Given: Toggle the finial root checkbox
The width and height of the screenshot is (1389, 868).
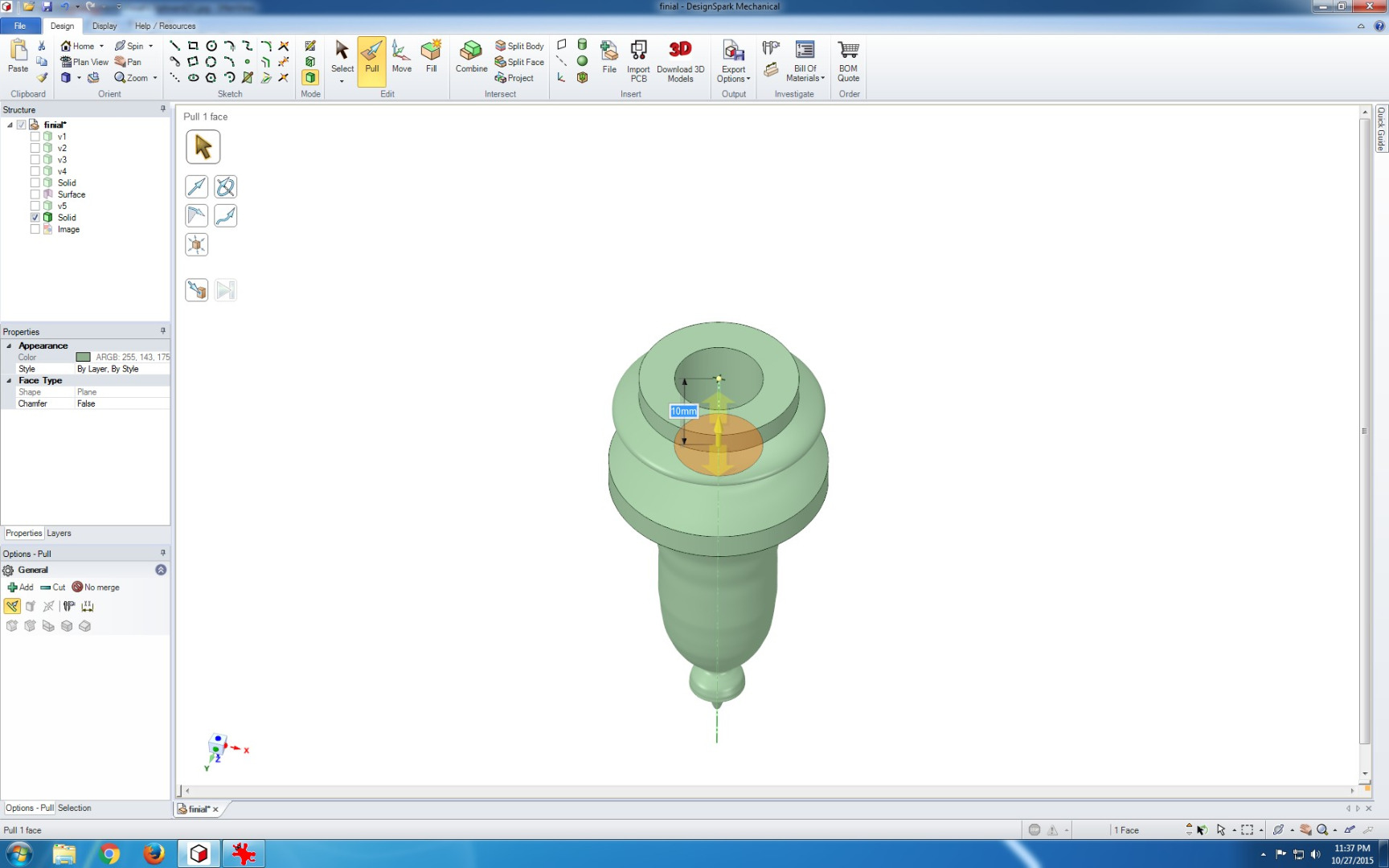Looking at the screenshot, I should [22, 125].
